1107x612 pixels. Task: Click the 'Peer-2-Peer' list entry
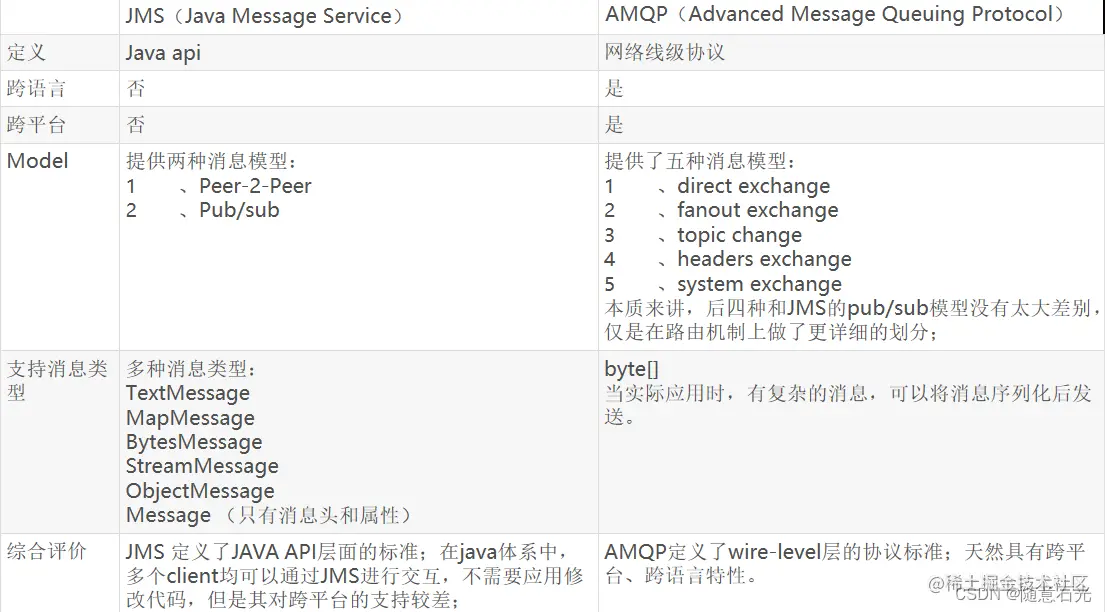click(x=255, y=186)
